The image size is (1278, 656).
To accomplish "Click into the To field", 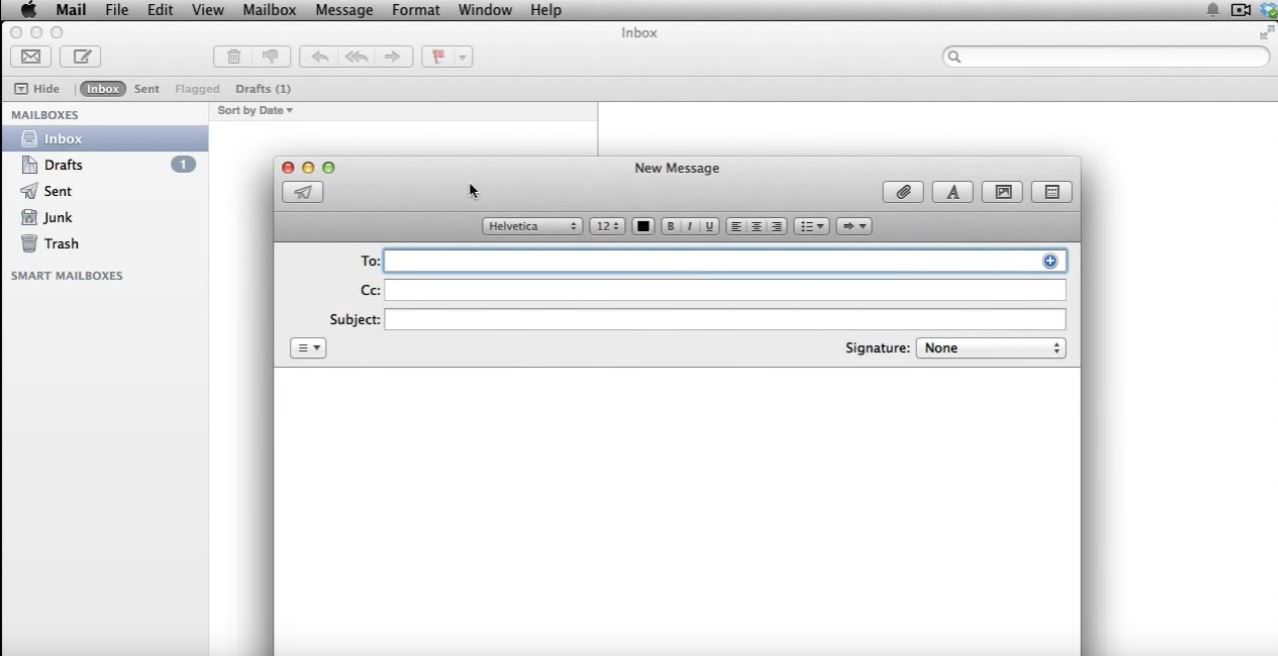I will [725, 261].
